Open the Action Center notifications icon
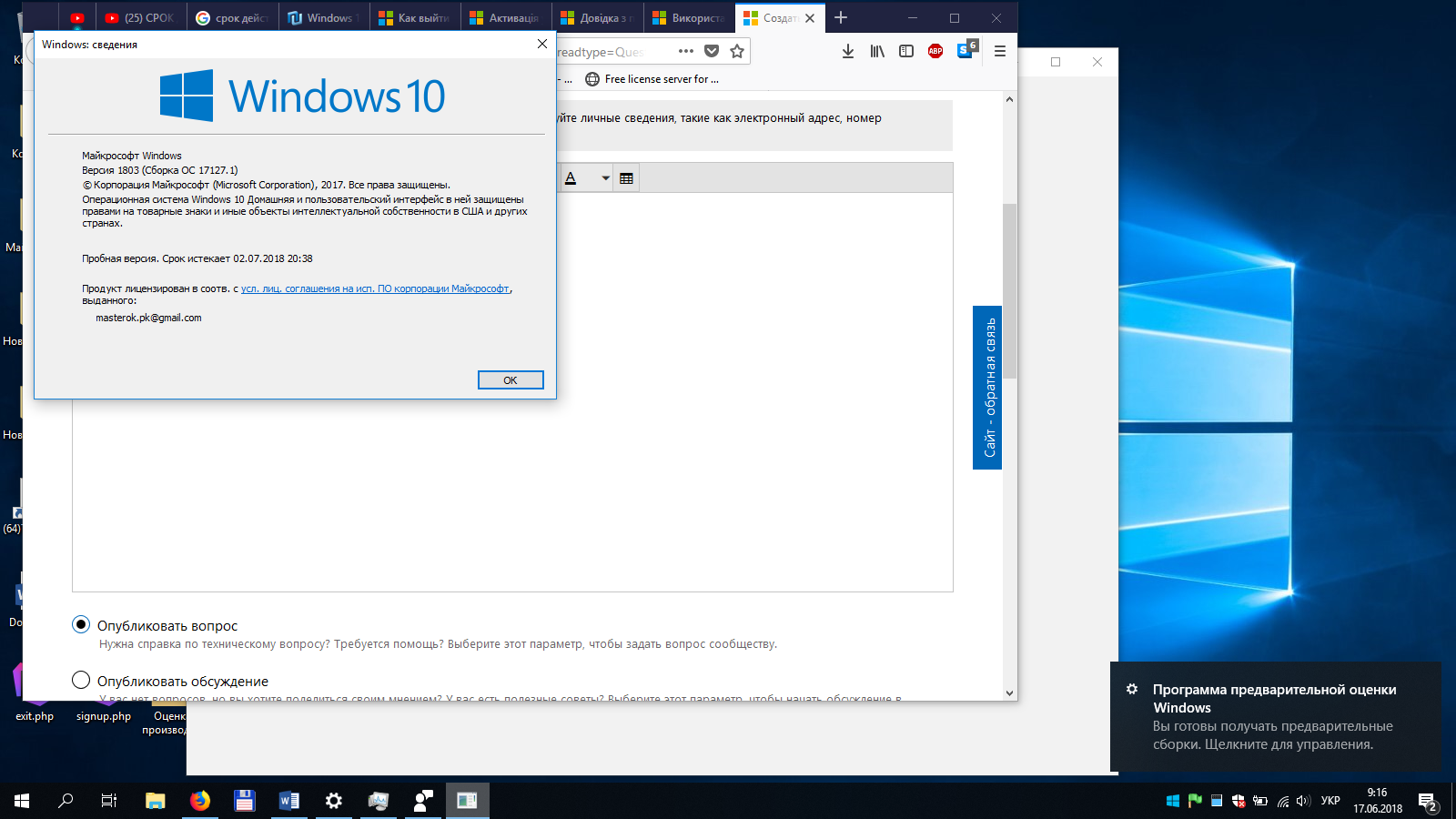 coord(1428,801)
